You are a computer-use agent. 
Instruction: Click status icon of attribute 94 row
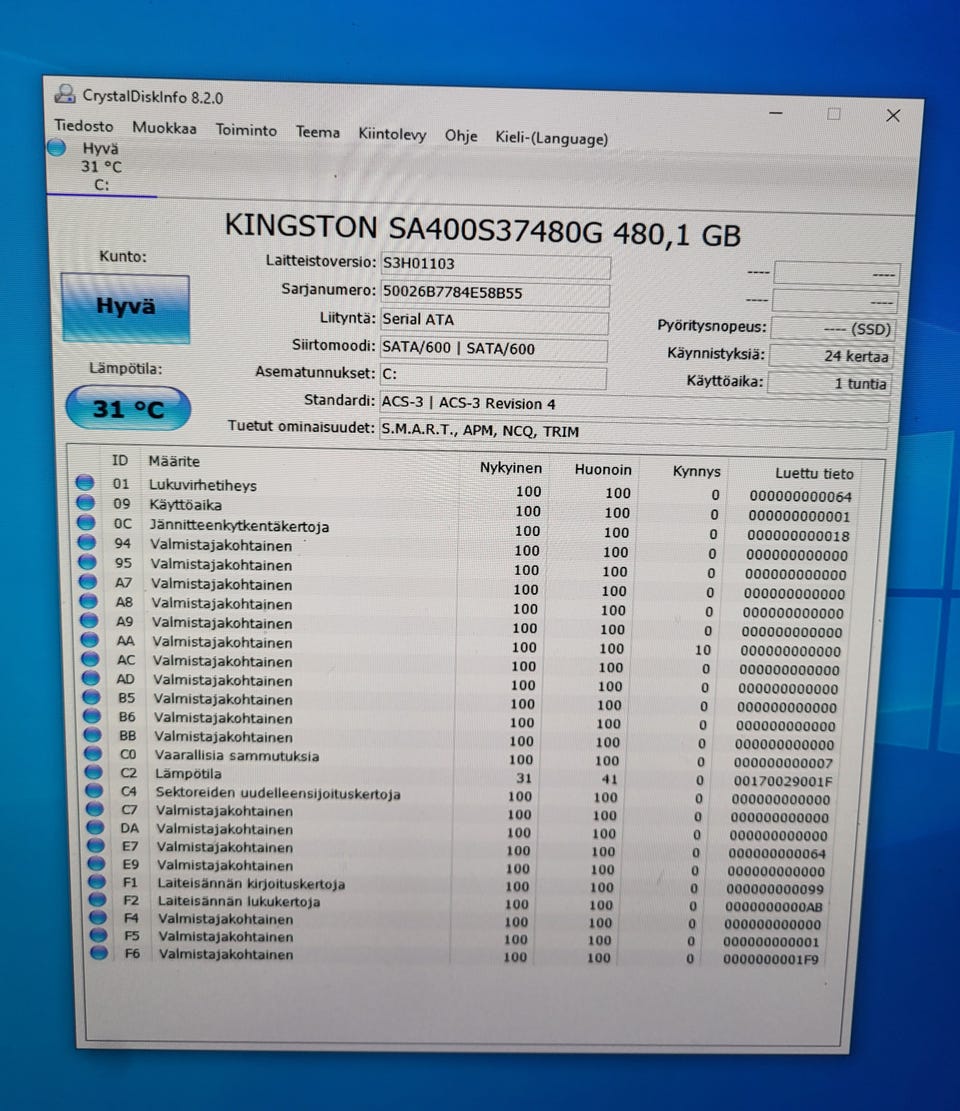[87, 542]
